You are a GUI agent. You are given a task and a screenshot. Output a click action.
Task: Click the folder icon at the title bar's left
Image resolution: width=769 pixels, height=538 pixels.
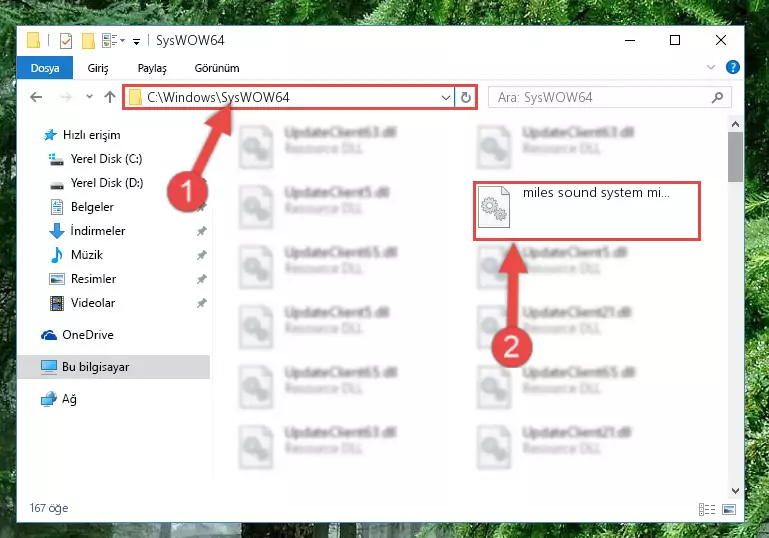[x=33, y=40]
